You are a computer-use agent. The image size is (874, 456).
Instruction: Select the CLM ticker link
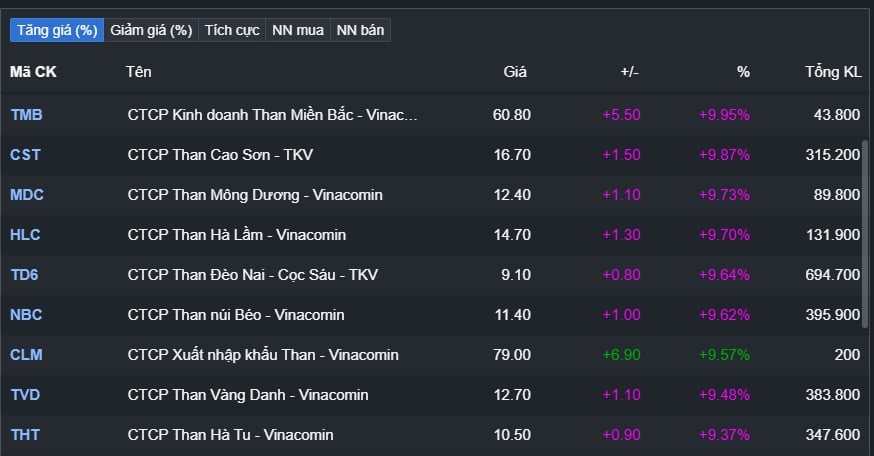click(x=26, y=355)
